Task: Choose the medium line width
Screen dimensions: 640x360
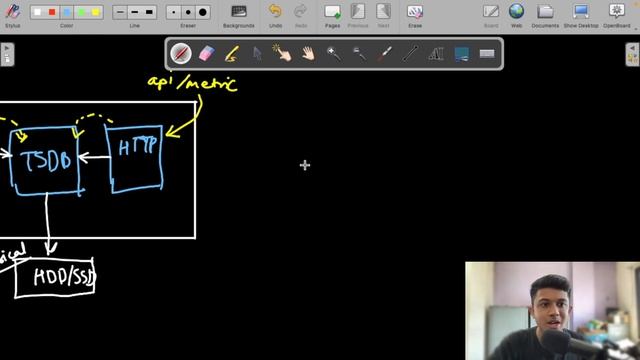Action: tap(135, 12)
